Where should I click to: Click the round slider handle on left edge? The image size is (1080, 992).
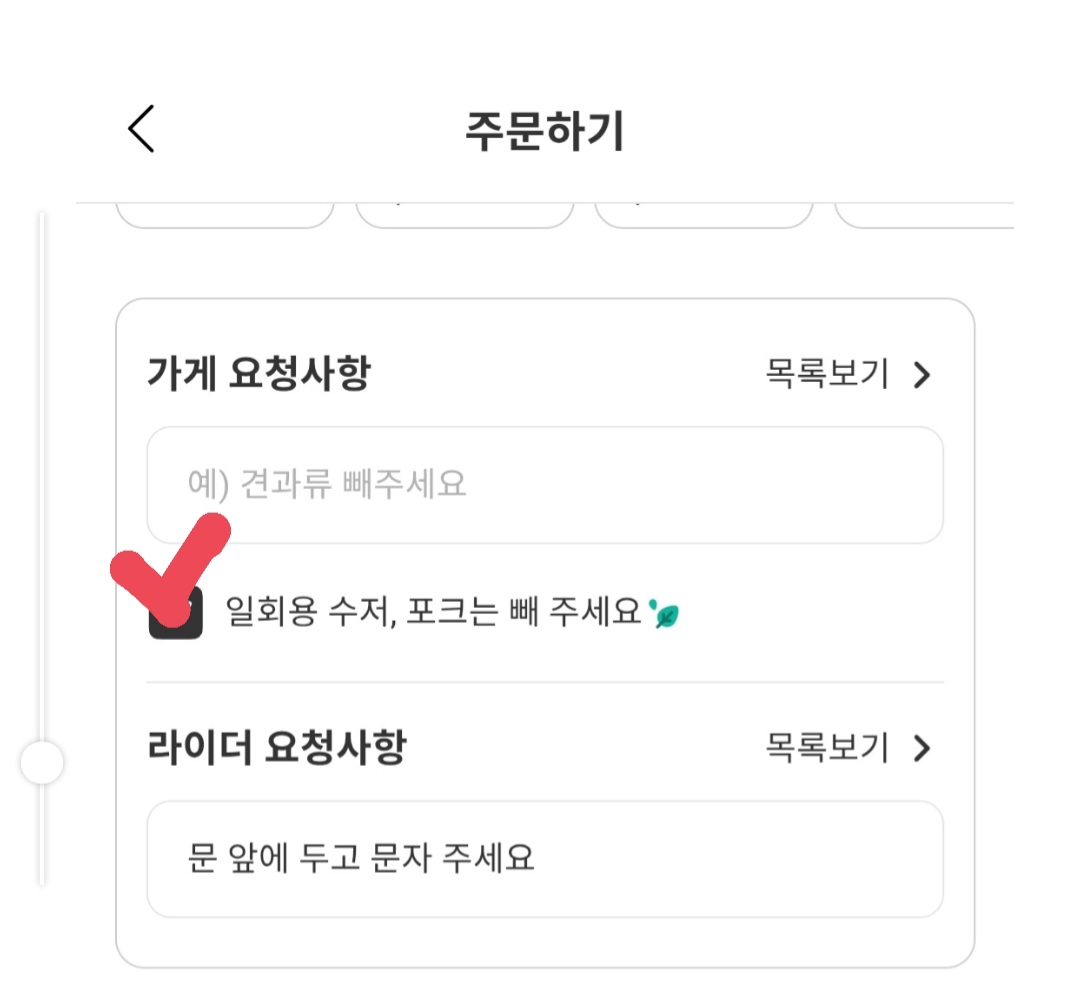coord(42,764)
